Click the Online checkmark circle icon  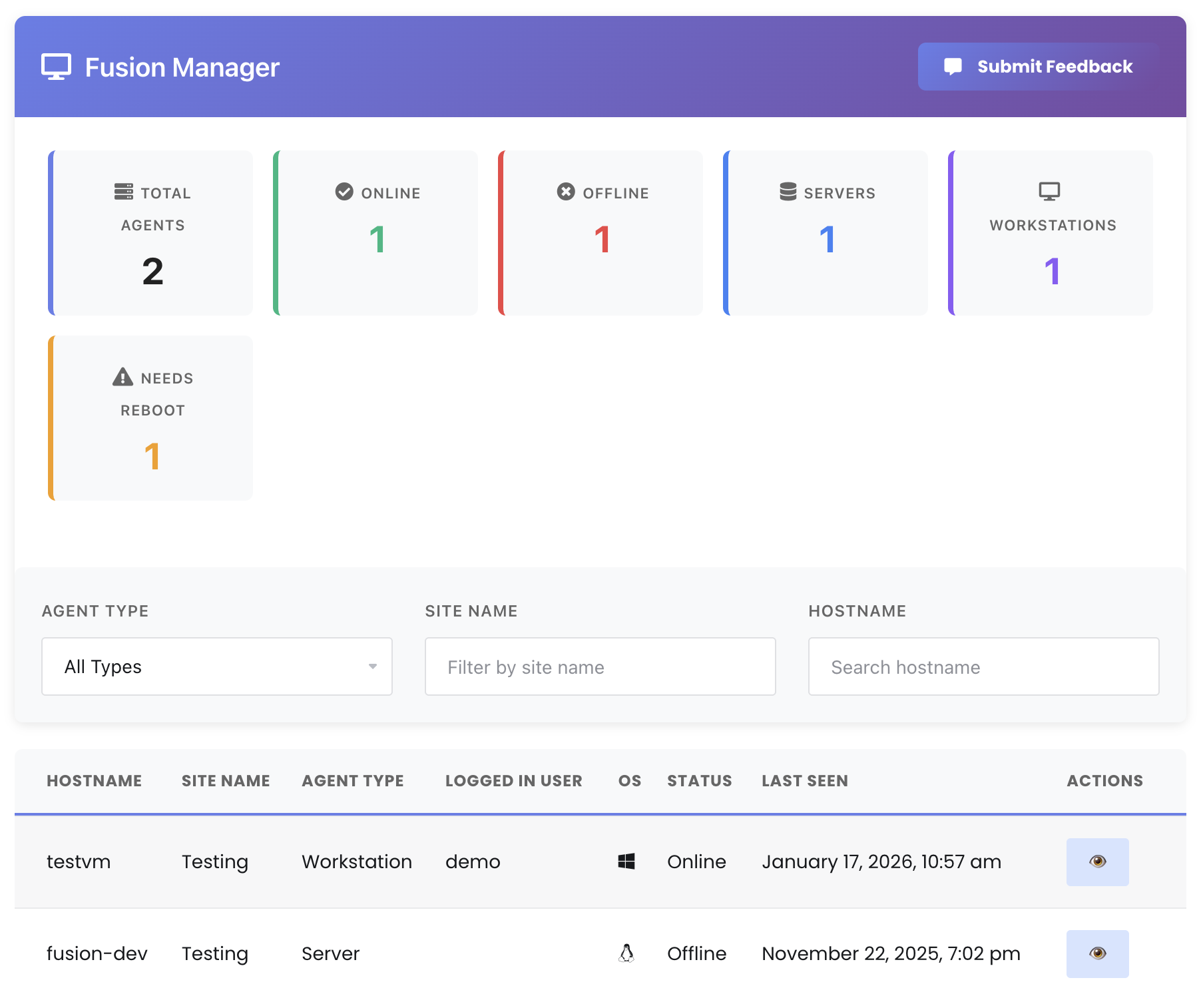tap(344, 192)
